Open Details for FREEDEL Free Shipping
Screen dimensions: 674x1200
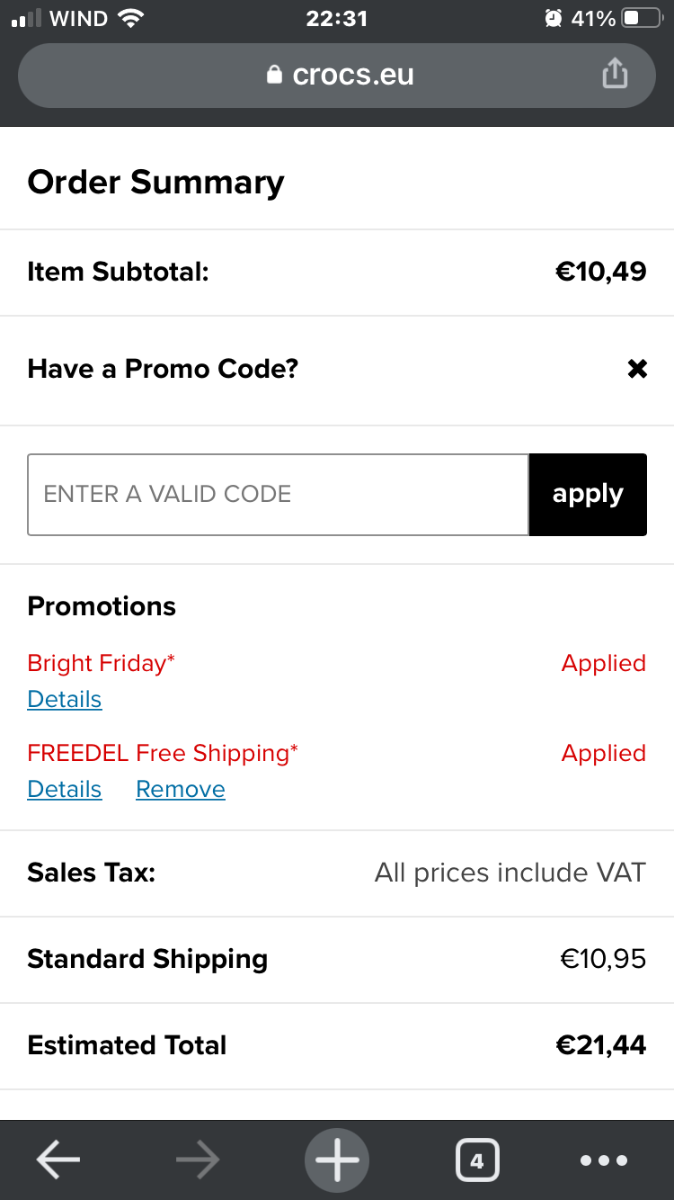coord(65,789)
